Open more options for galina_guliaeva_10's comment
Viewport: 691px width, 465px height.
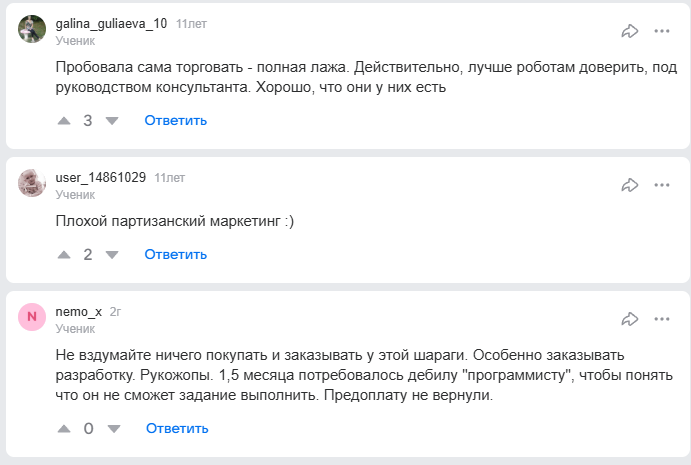point(662,31)
